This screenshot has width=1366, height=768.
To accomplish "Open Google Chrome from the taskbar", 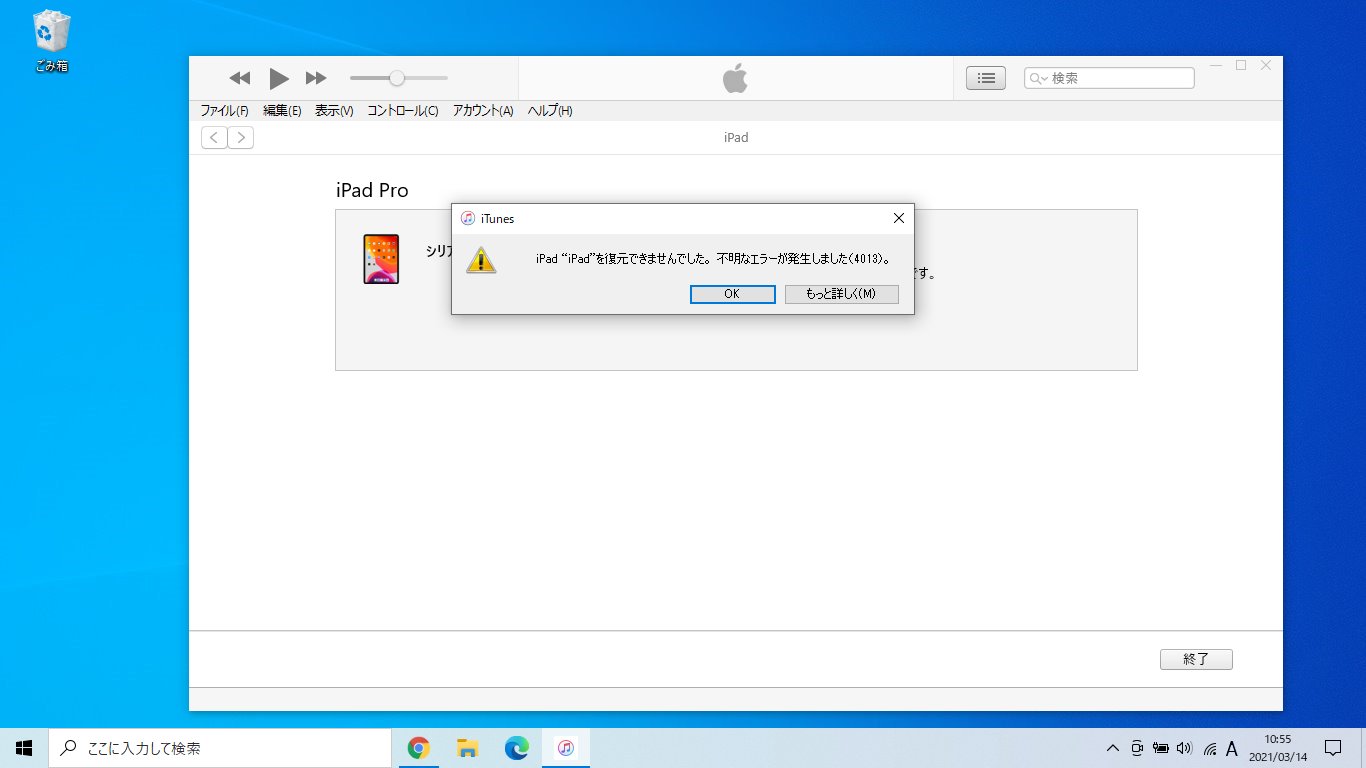I will pyautogui.click(x=418, y=748).
